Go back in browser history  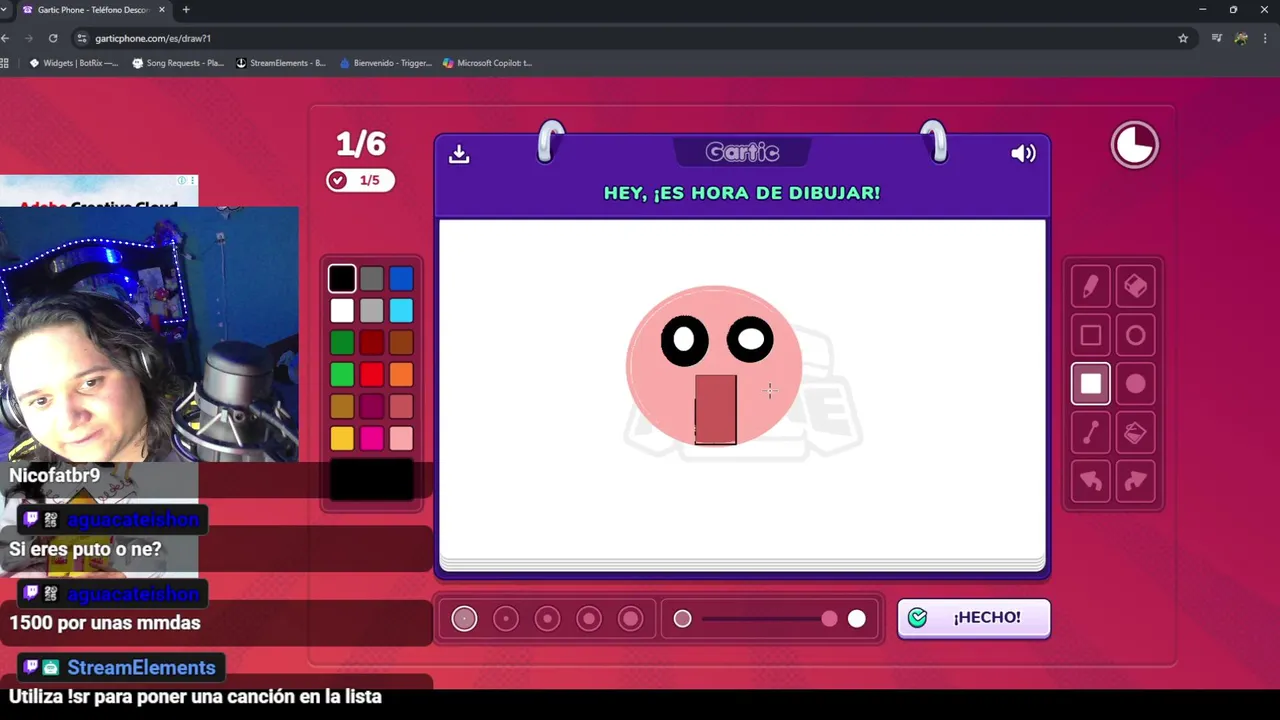pyautogui.click(x=6, y=38)
